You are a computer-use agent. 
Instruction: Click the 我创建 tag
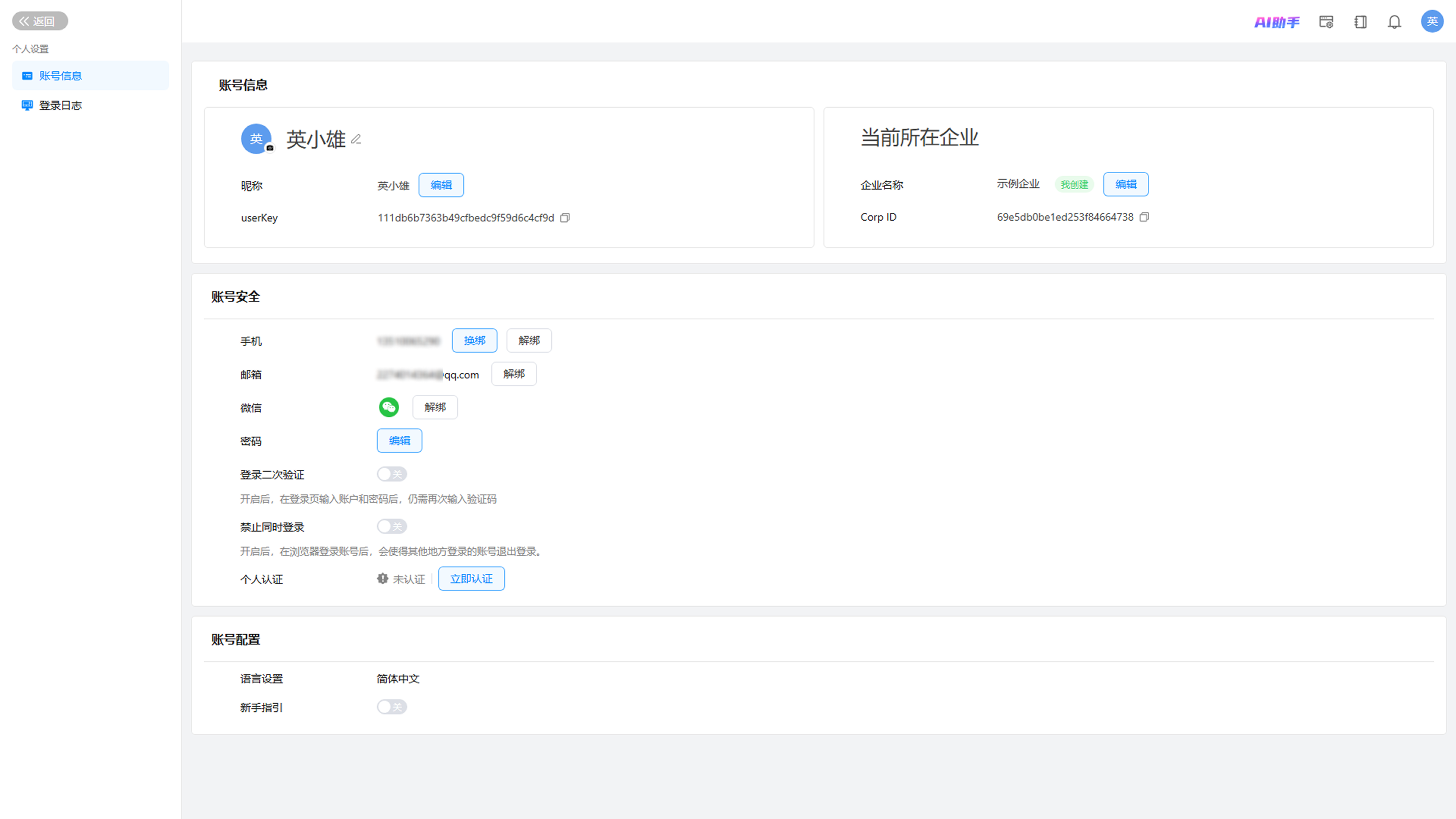point(1074,185)
